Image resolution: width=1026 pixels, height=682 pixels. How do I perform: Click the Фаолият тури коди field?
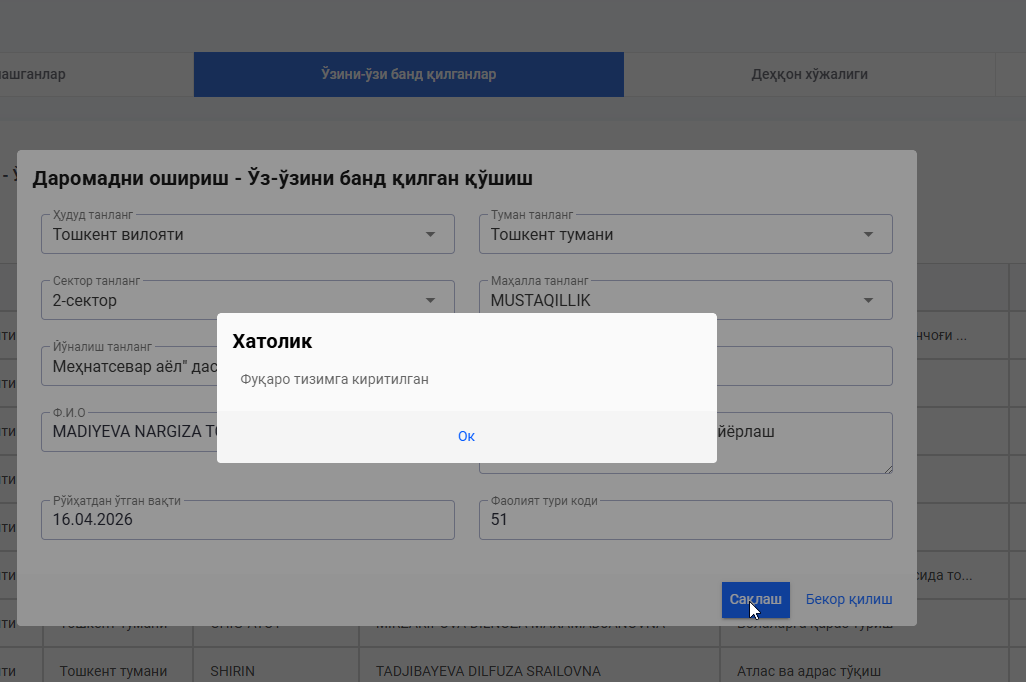(685, 520)
